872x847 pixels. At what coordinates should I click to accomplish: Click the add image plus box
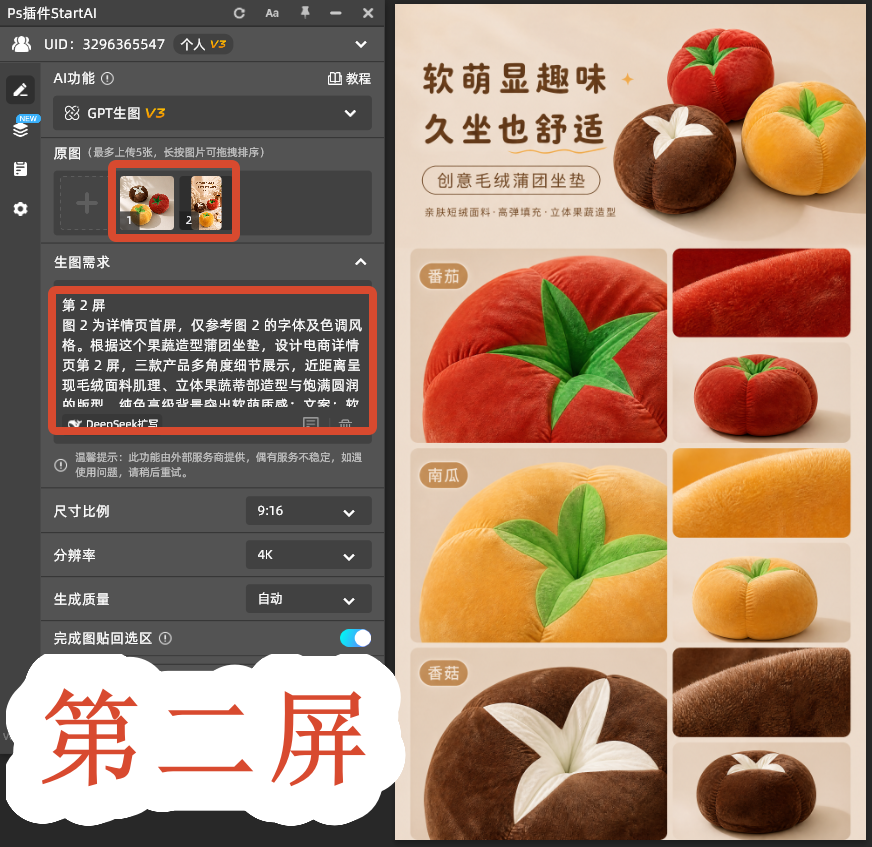pos(87,203)
